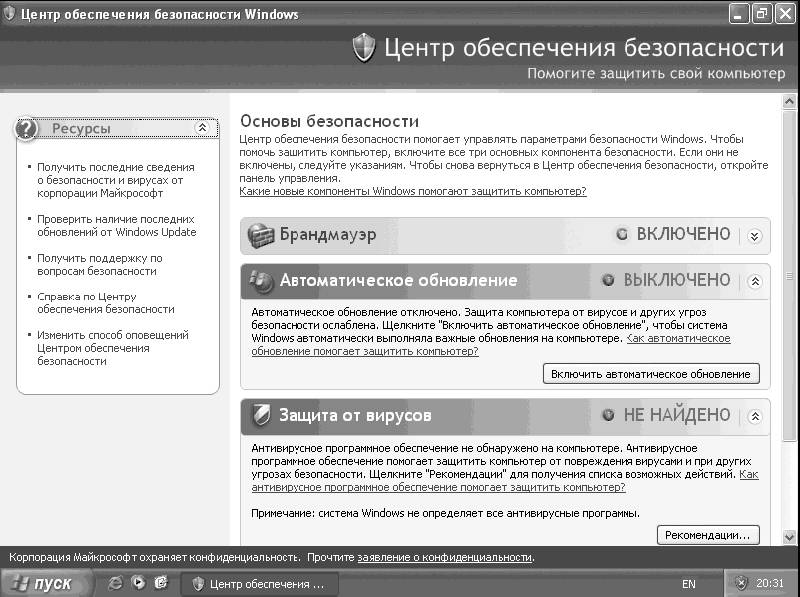Launch Windows Media Player from quick launch
The image size is (800, 597).
click(x=138, y=583)
